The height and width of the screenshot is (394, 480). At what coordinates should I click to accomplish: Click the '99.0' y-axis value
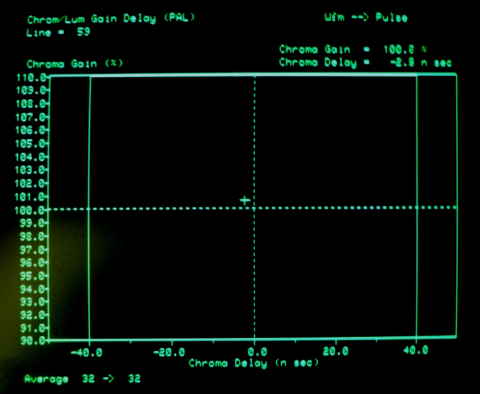coord(33,223)
